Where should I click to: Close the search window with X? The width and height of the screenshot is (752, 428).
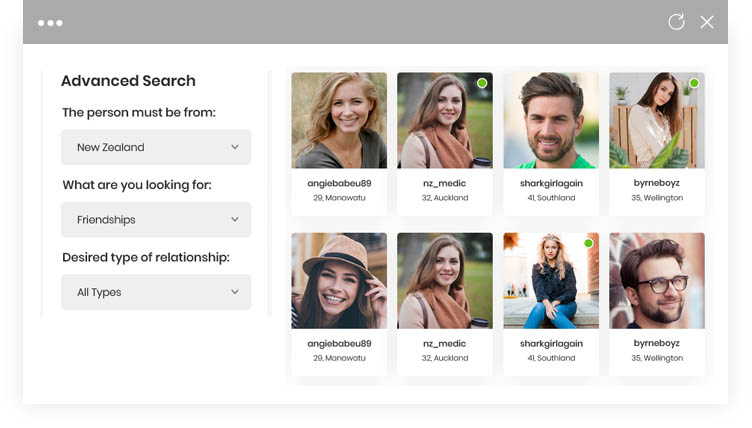tap(706, 22)
